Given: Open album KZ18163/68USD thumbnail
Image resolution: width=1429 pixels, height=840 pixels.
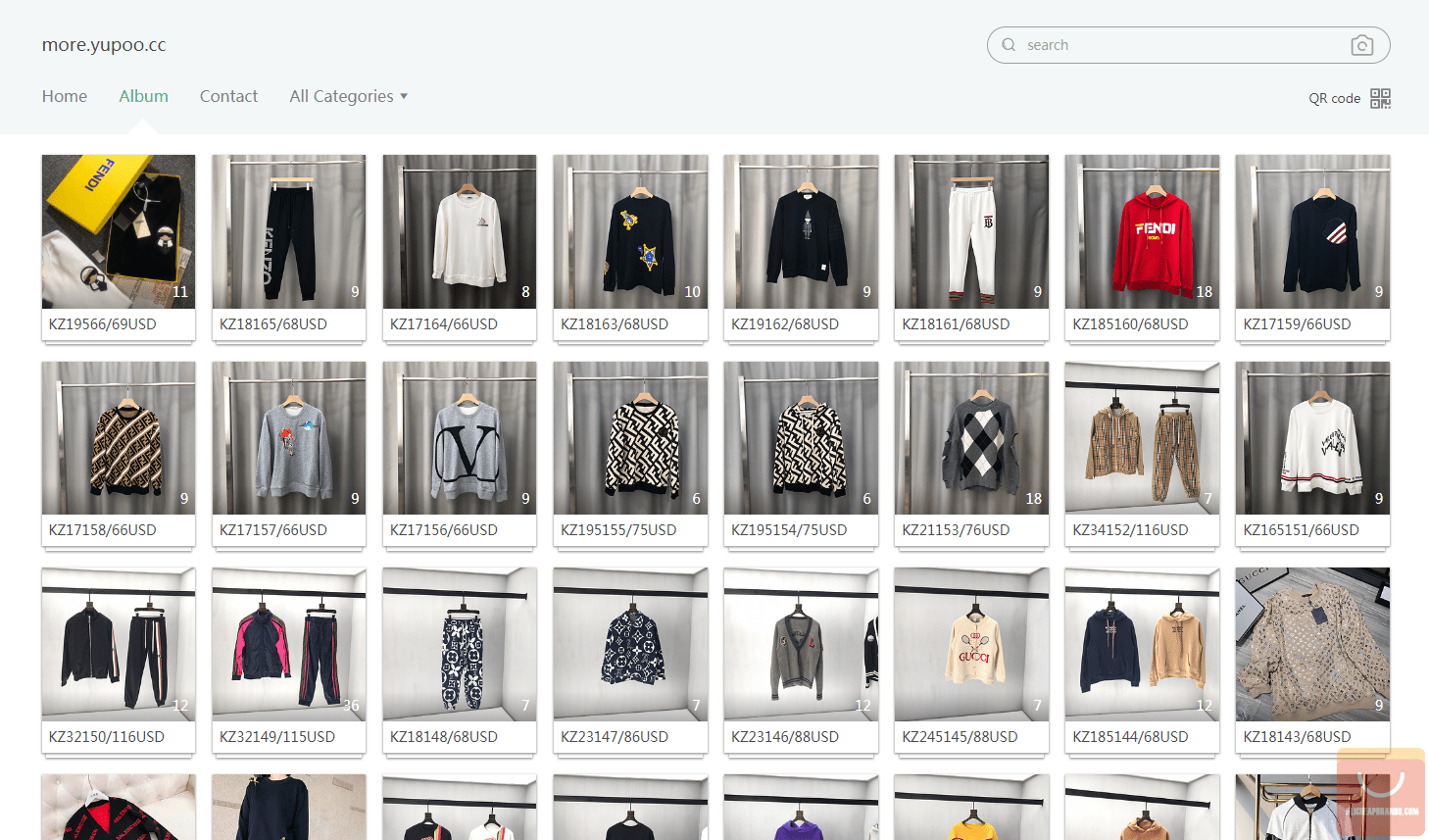Looking at the screenshot, I should 630,231.
